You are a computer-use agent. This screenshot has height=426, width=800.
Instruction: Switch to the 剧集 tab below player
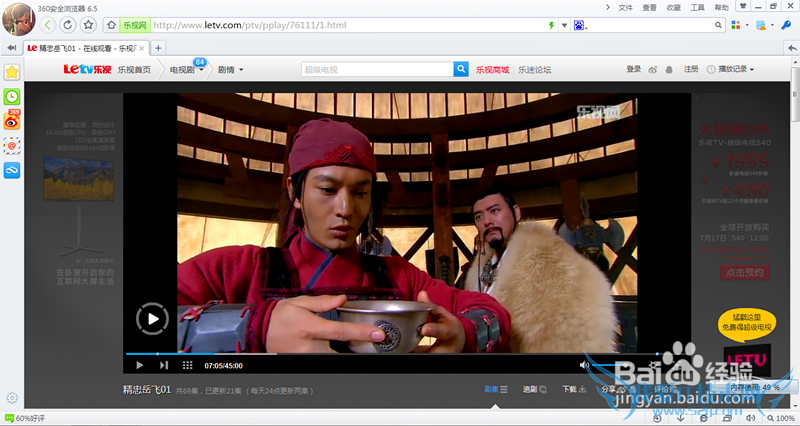coord(496,389)
